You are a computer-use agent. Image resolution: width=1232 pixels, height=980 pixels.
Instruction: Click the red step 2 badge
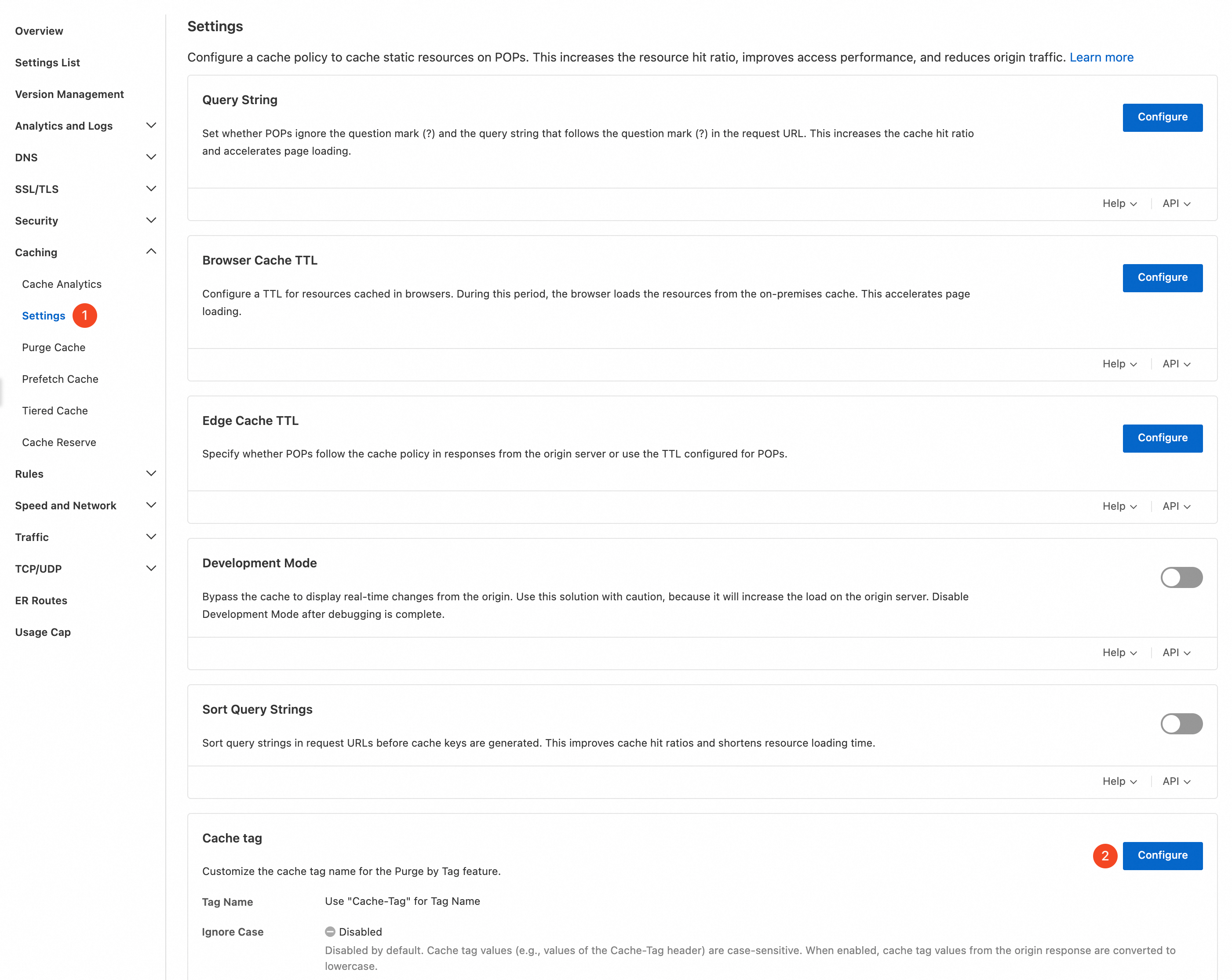coord(1104,856)
